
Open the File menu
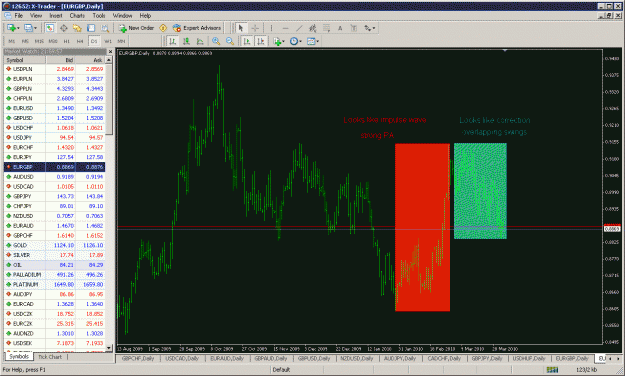[19, 16]
